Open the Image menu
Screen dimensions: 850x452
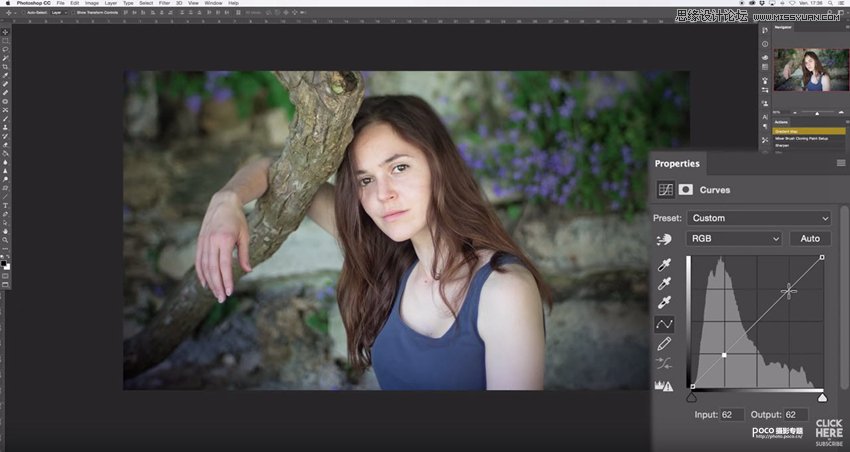point(91,3)
